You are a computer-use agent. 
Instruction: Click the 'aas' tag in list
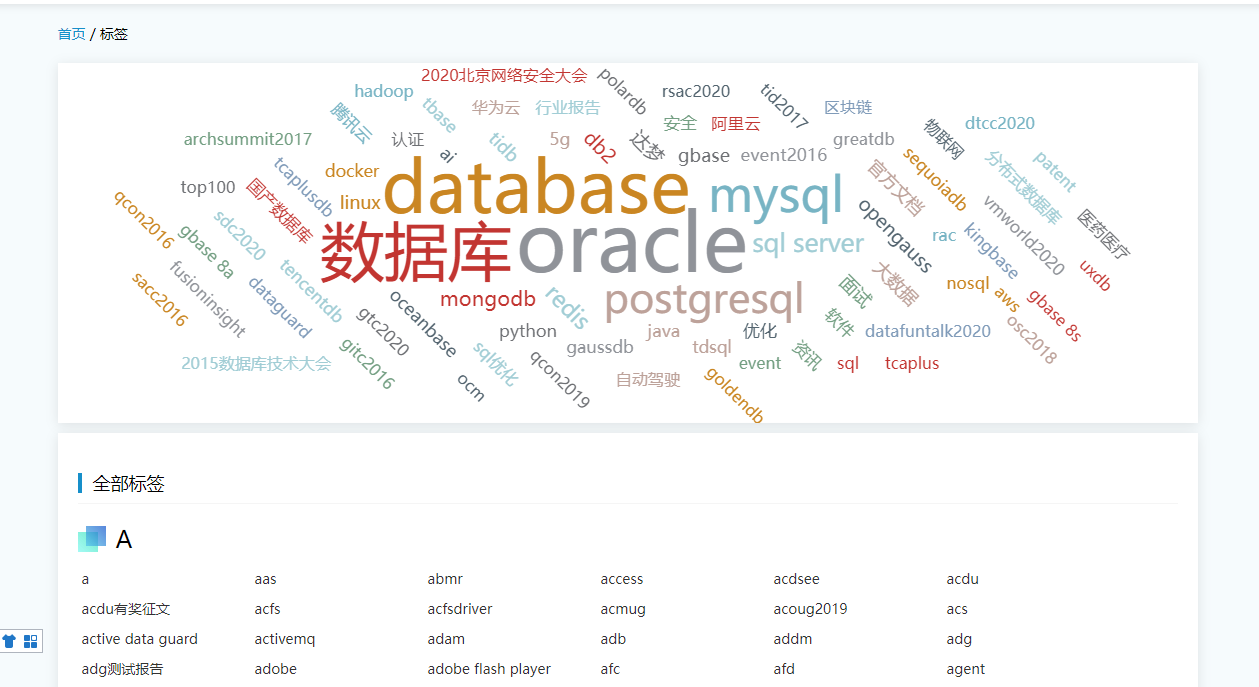[265, 579]
